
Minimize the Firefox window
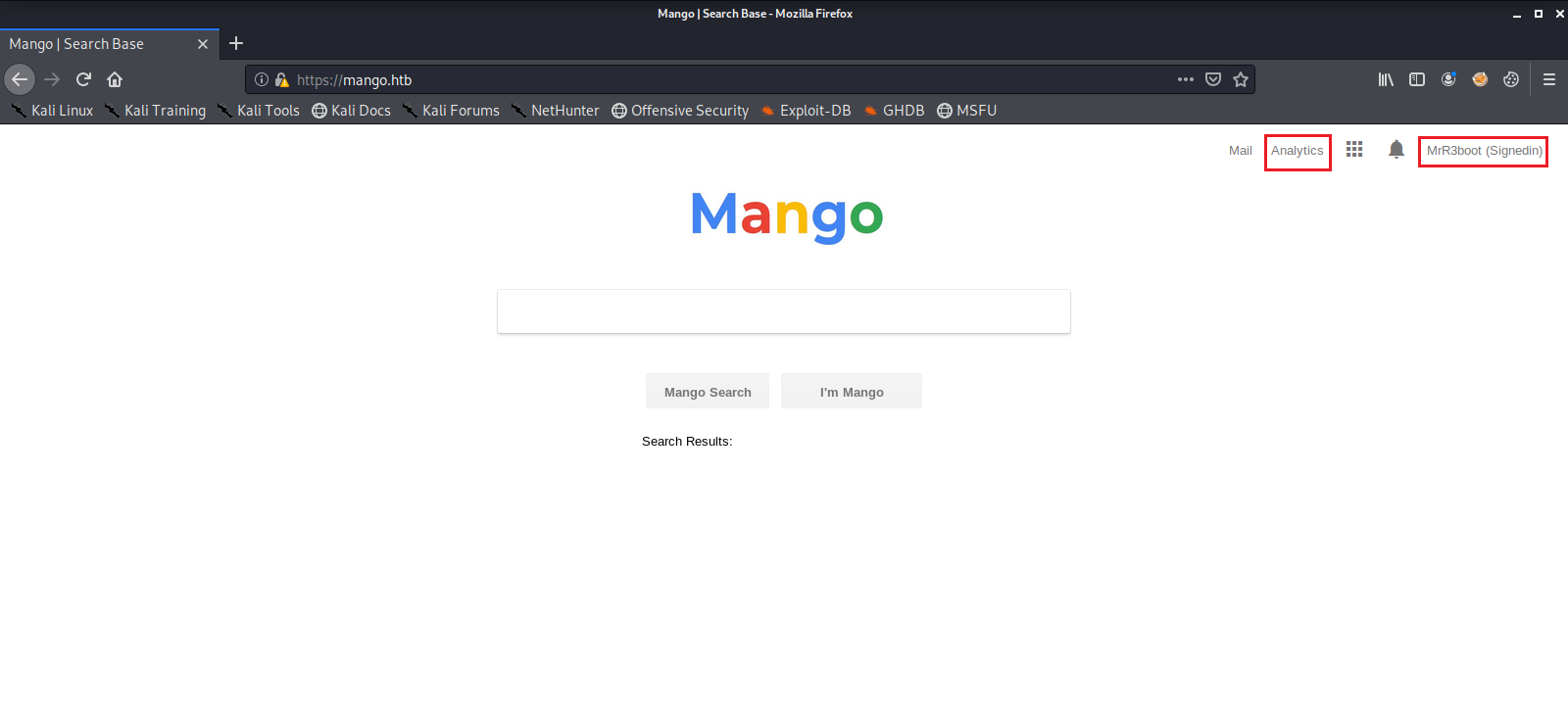click(1516, 14)
